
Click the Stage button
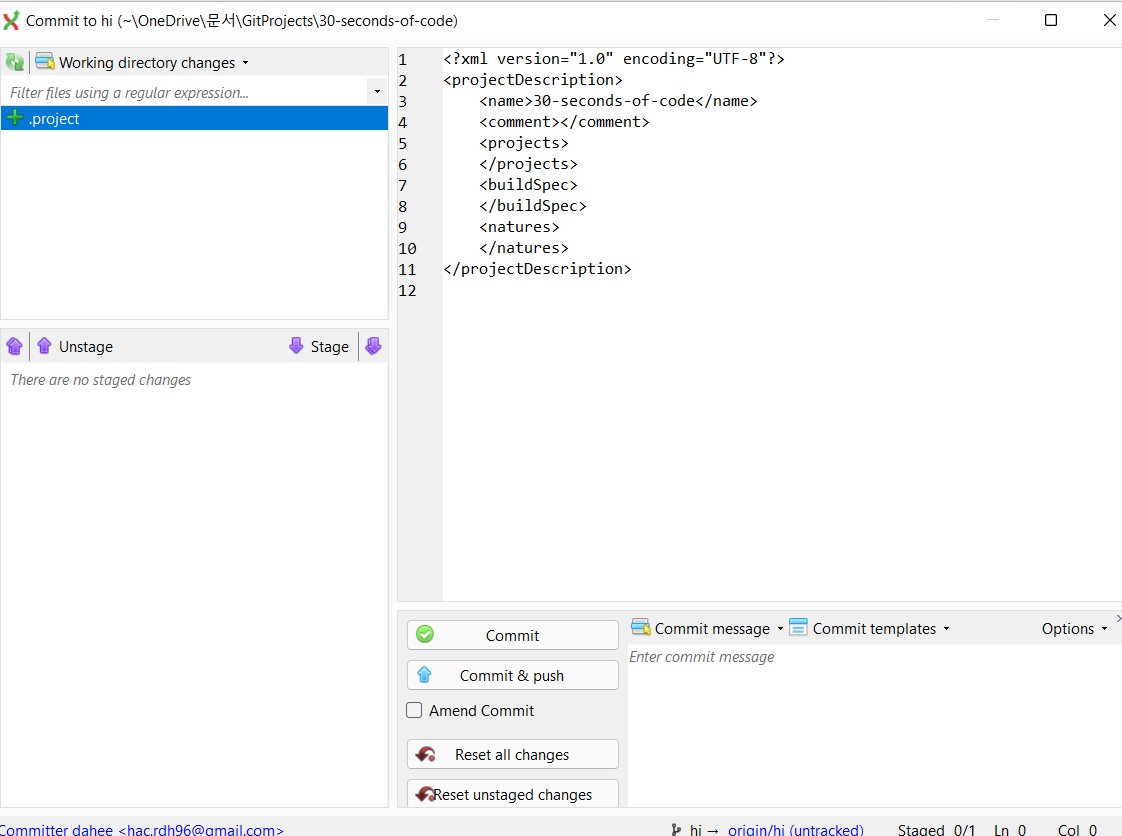319,346
